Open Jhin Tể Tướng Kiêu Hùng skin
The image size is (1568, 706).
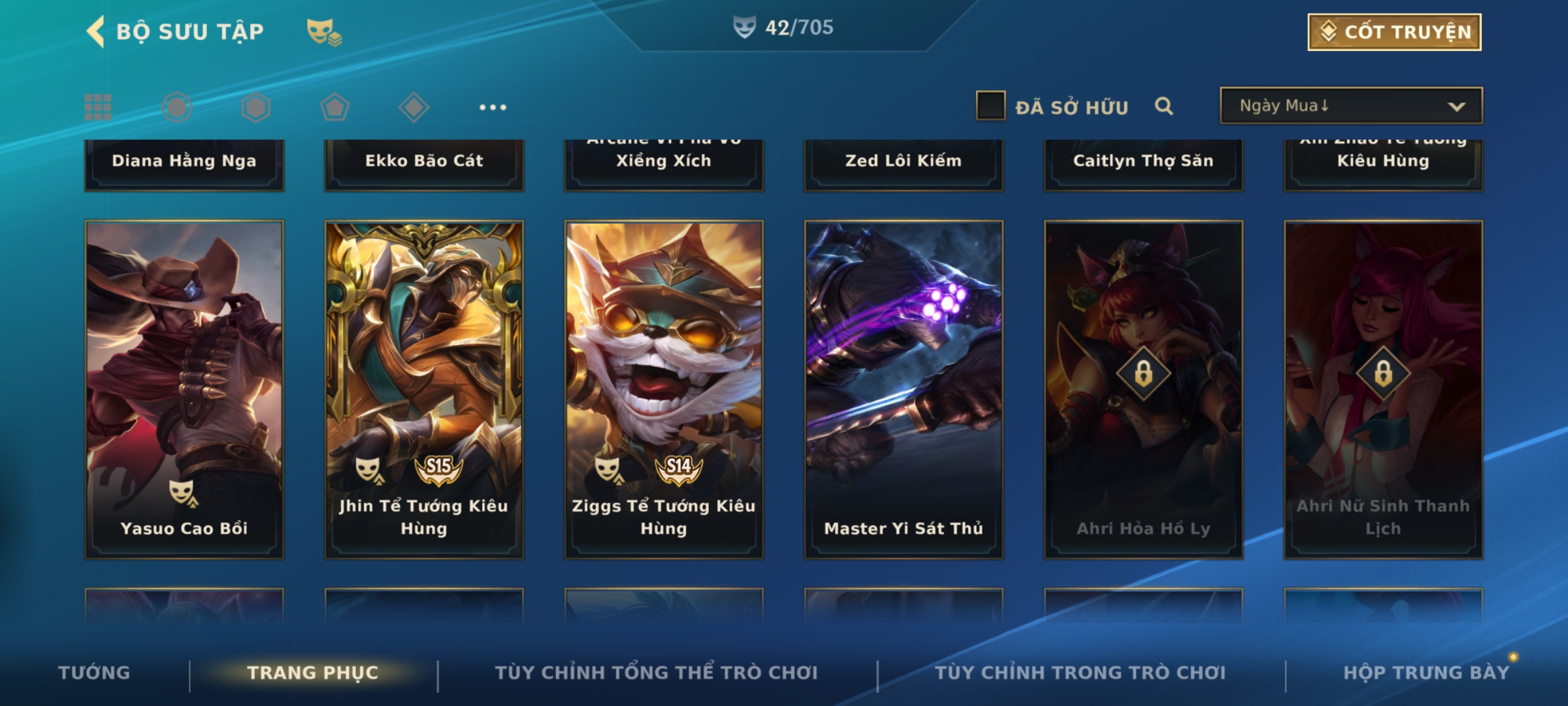[424, 390]
